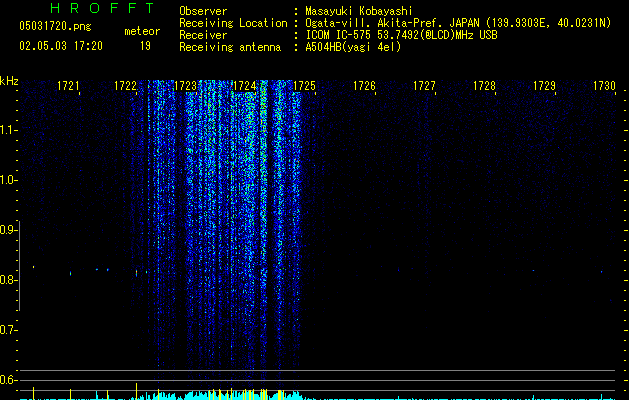629x400 pixels.
Task: Click the 'Observer' field label
Action: click(x=203, y=11)
